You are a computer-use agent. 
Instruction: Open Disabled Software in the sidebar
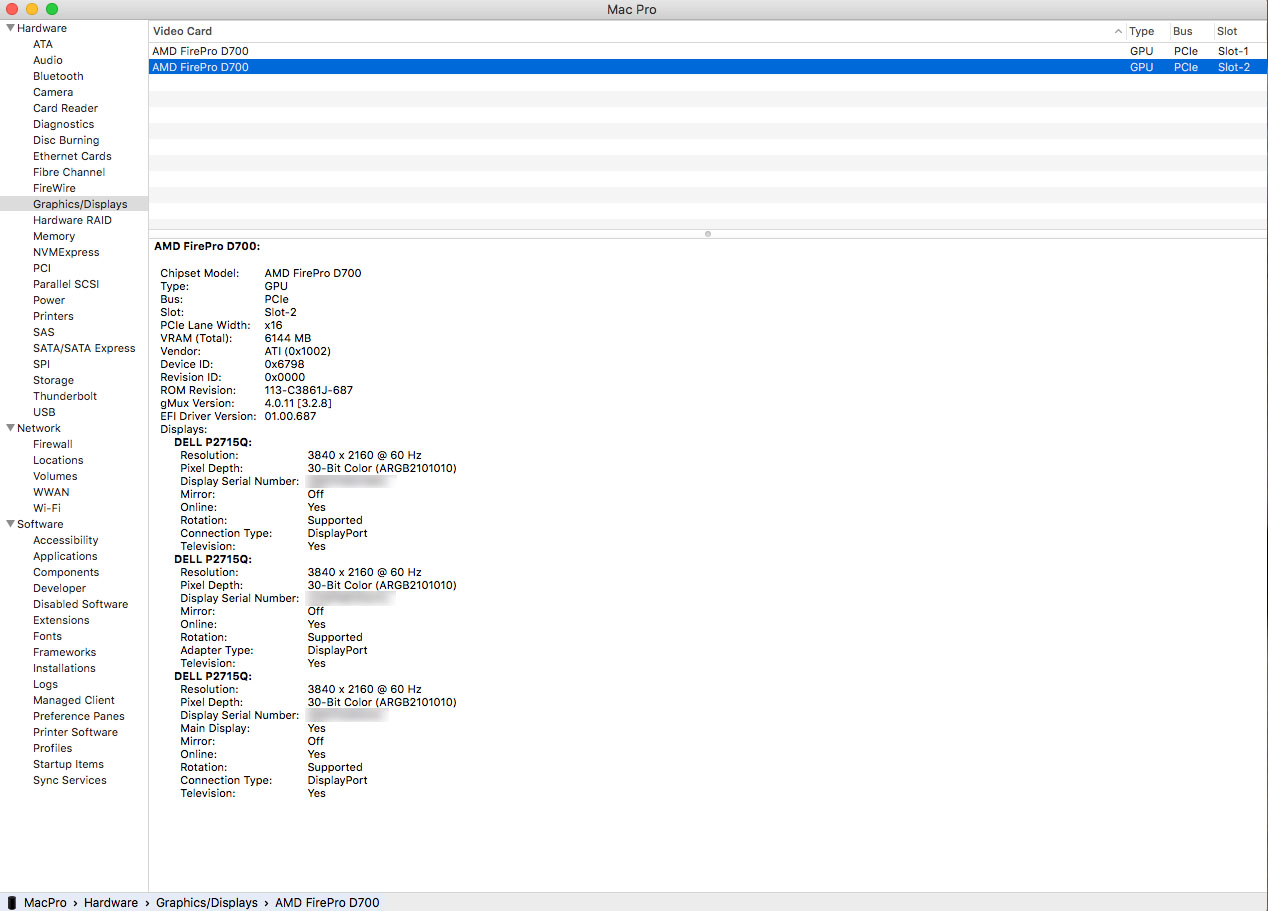tap(81, 604)
